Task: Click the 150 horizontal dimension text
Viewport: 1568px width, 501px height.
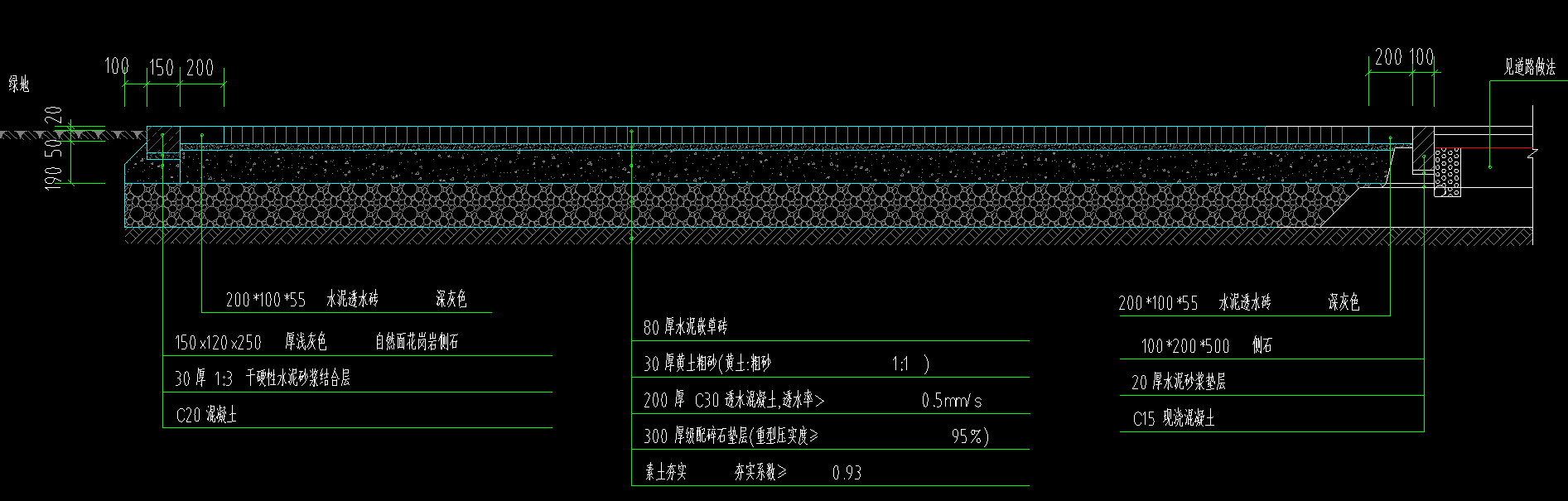Action: pos(162,68)
